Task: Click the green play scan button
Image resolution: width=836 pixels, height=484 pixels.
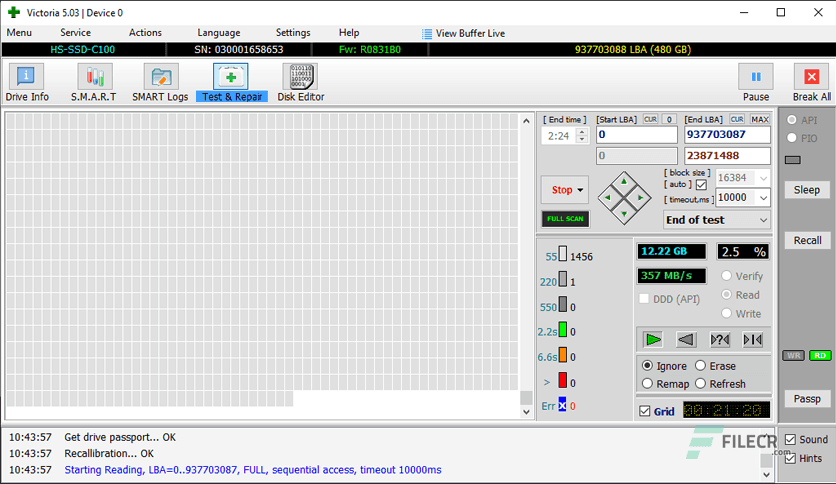Action: click(x=653, y=340)
